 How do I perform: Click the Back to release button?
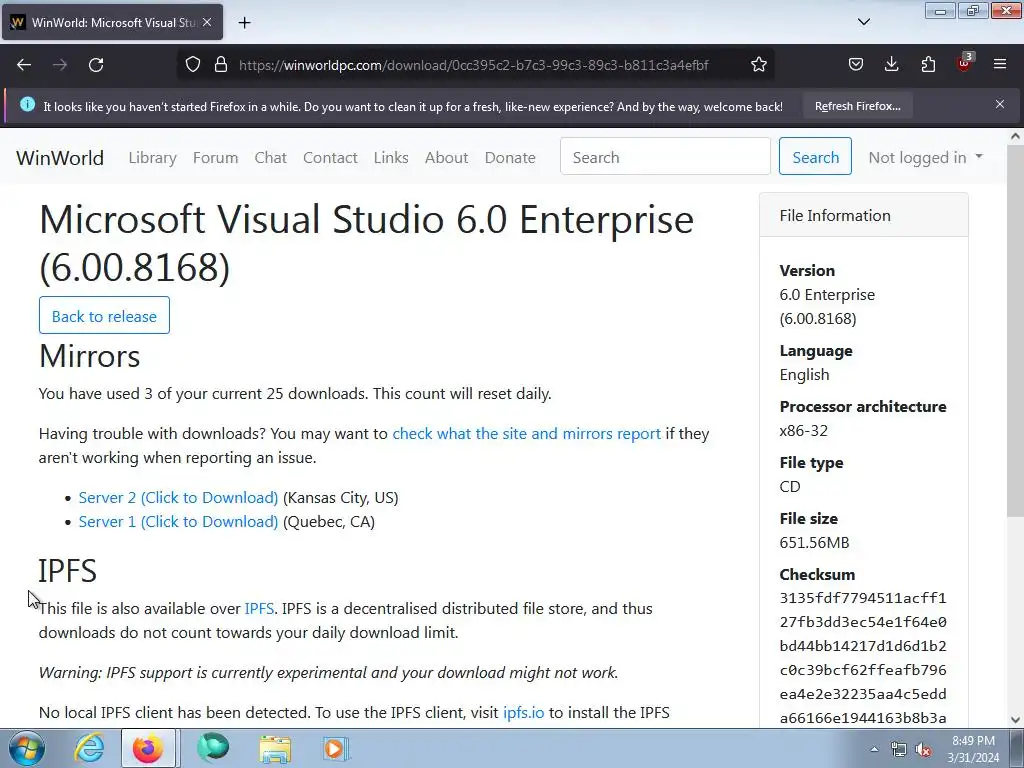(x=104, y=315)
